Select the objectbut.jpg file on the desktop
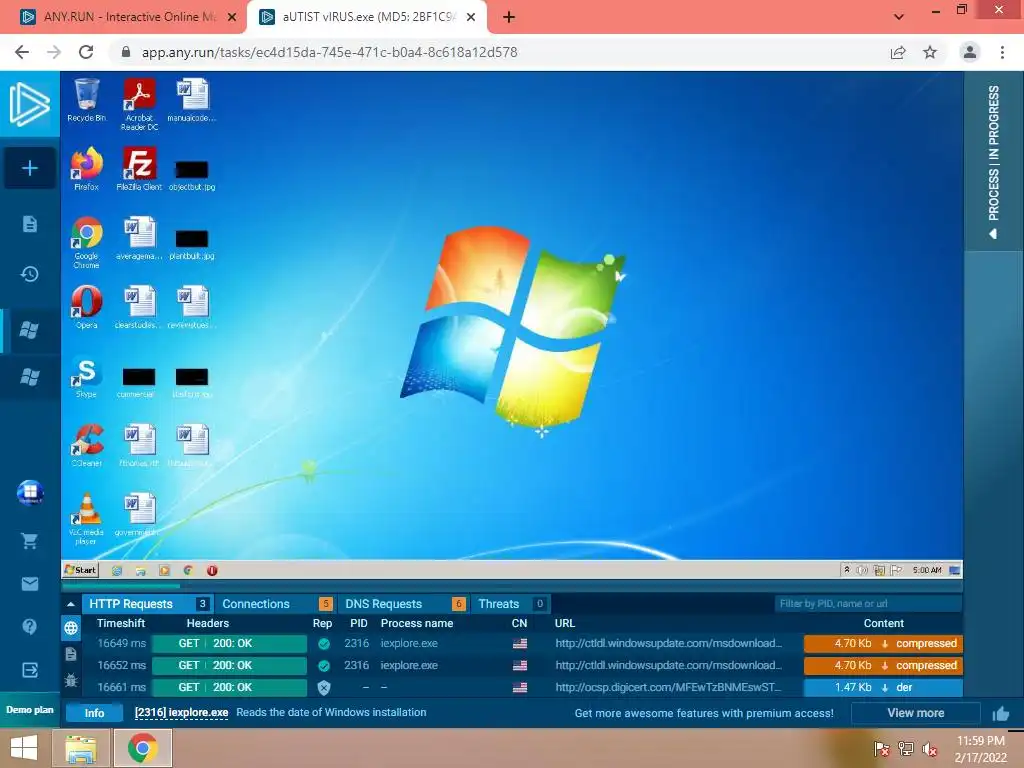The height and width of the screenshot is (768, 1024). [192, 175]
